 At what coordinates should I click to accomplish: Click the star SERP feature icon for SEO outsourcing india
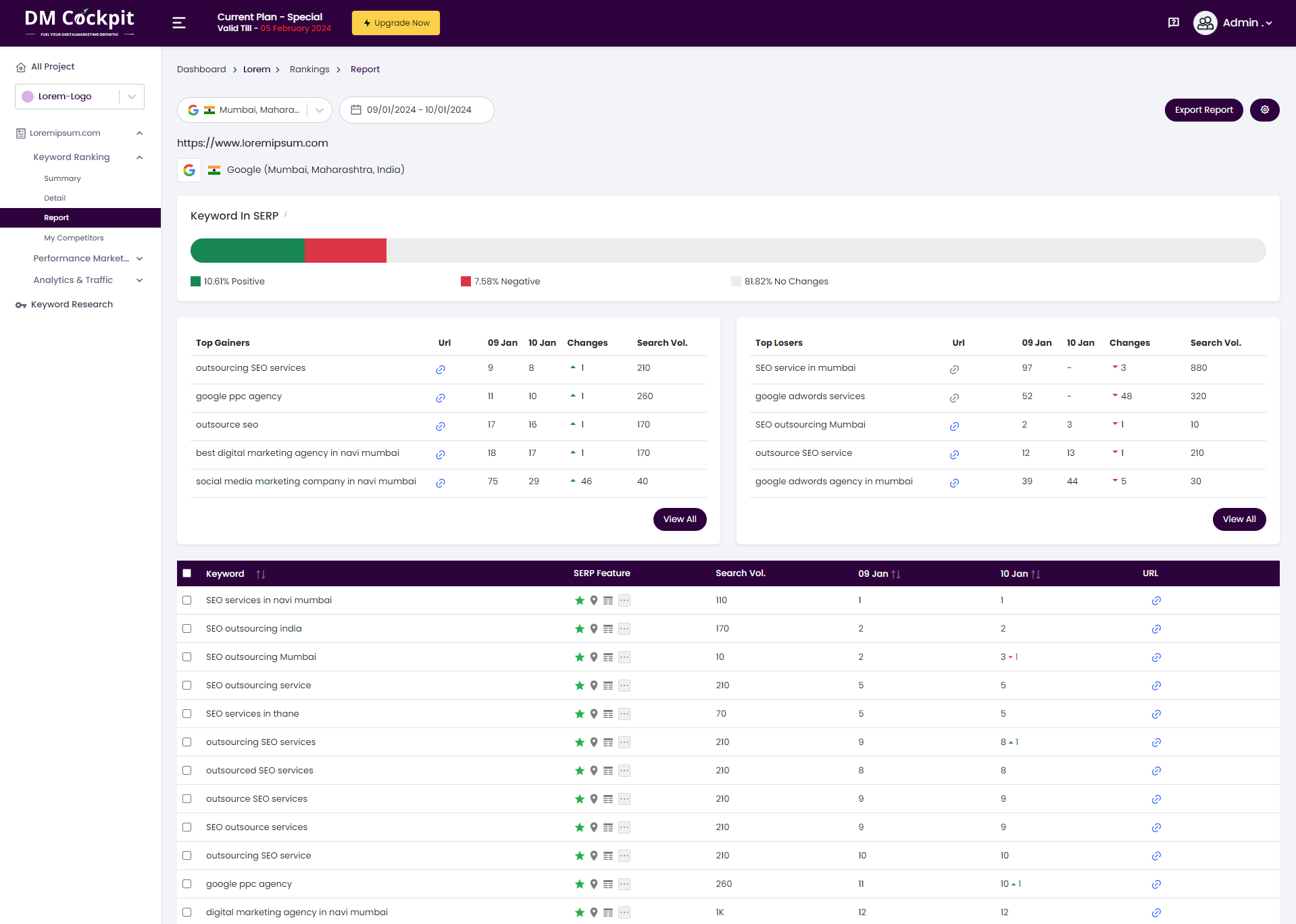tap(579, 628)
